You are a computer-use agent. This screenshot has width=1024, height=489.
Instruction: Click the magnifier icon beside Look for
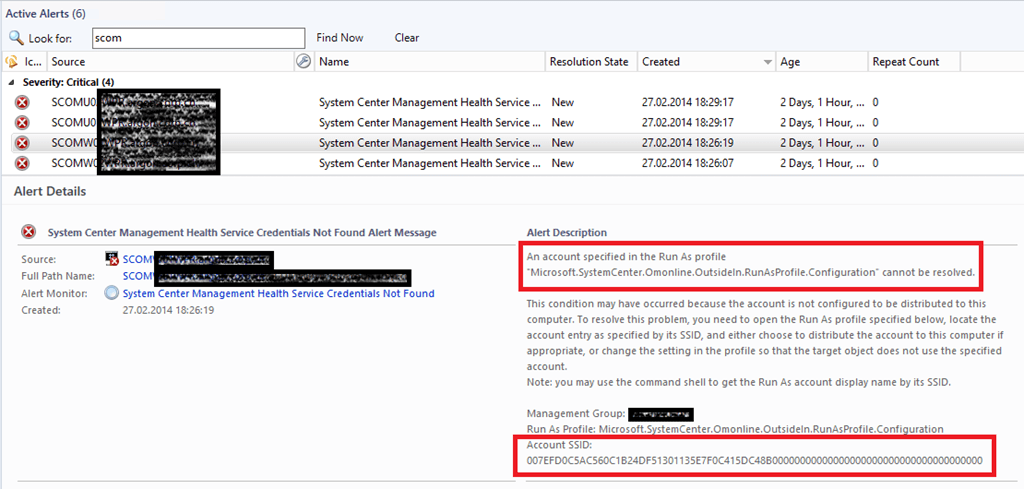16,37
